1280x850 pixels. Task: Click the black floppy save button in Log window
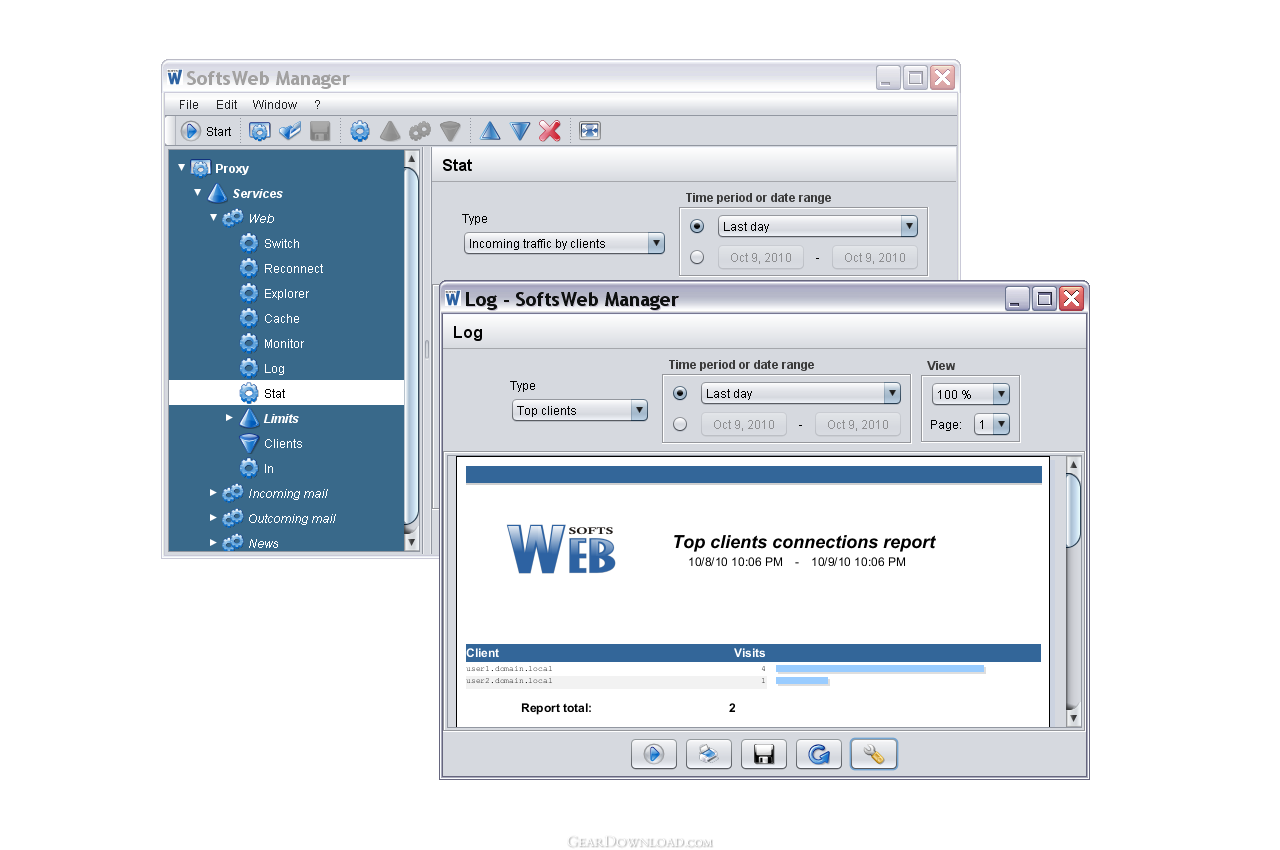click(x=764, y=754)
